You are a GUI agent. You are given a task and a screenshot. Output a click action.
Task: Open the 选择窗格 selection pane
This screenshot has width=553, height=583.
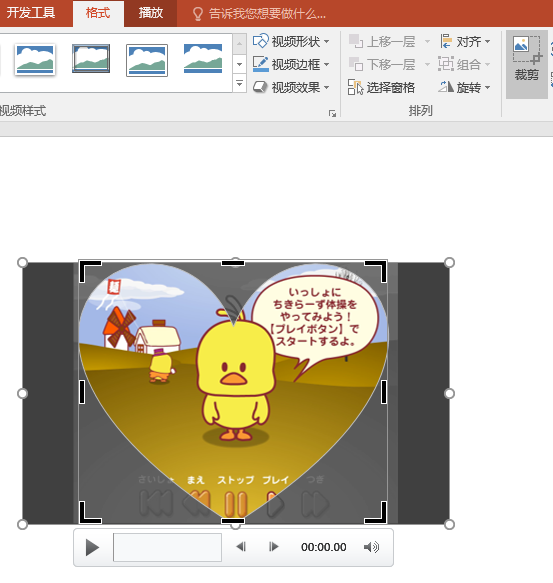381,87
